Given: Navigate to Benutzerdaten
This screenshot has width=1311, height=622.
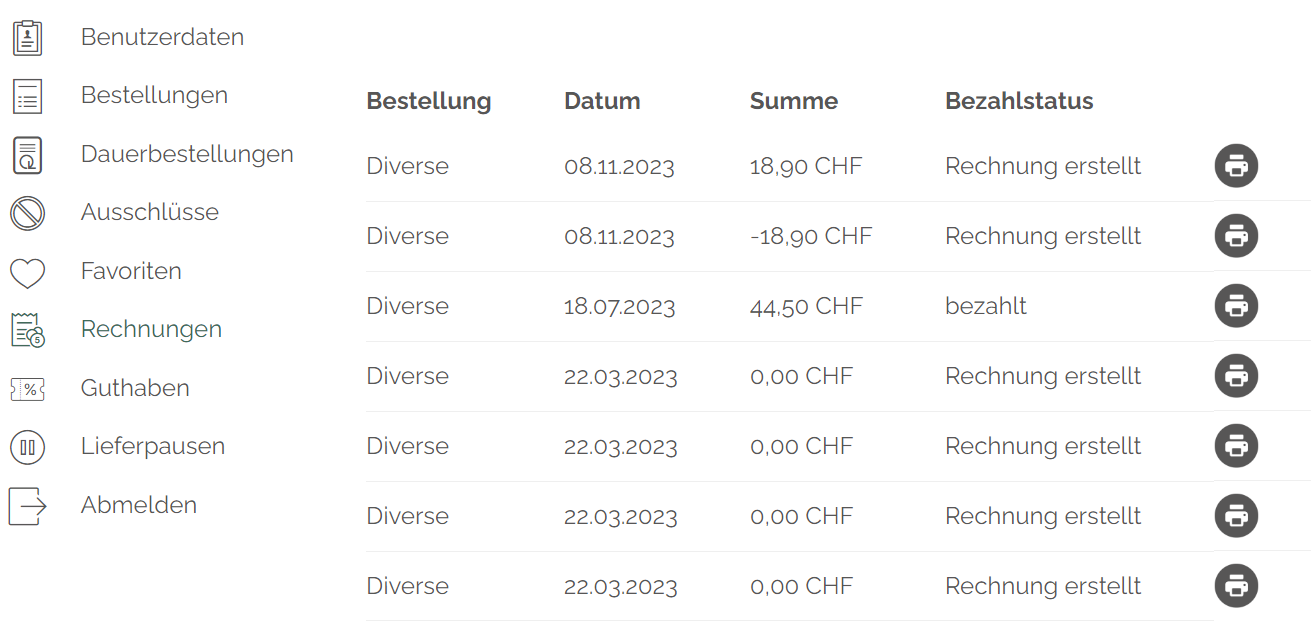Looking at the screenshot, I should pyautogui.click(x=164, y=36).
